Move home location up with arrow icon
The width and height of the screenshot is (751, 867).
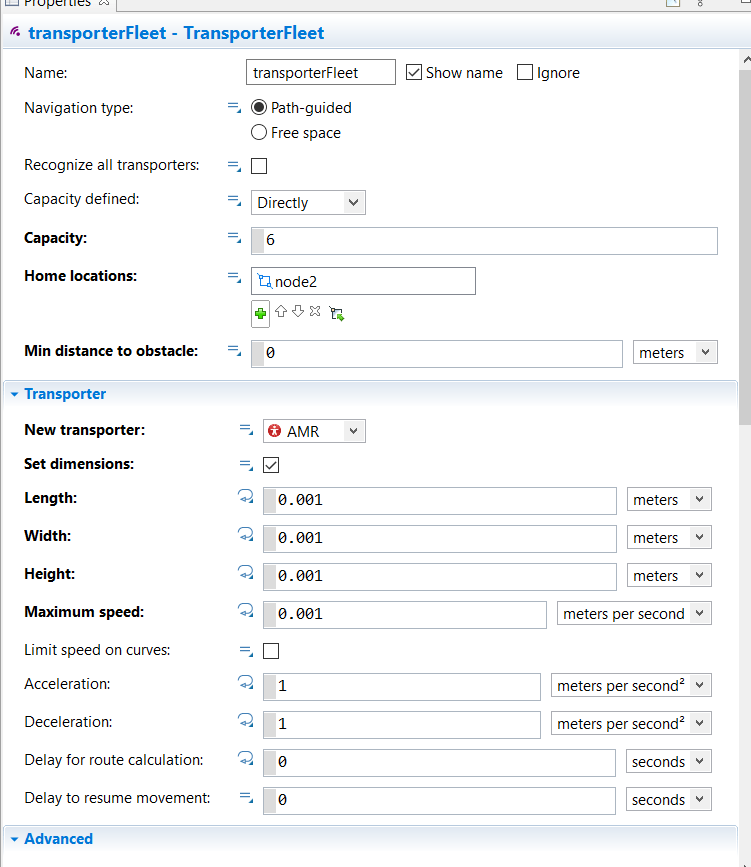[x=281, y=311]
